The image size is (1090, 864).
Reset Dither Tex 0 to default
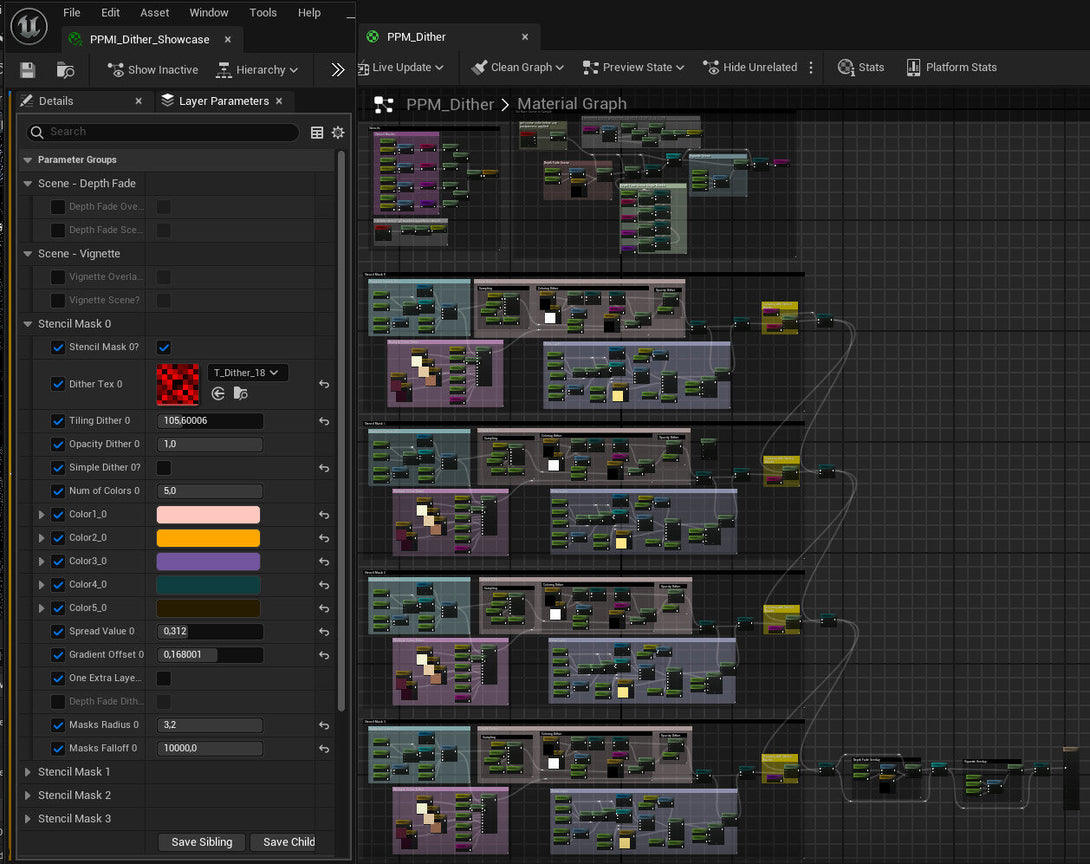click(324, 384)
